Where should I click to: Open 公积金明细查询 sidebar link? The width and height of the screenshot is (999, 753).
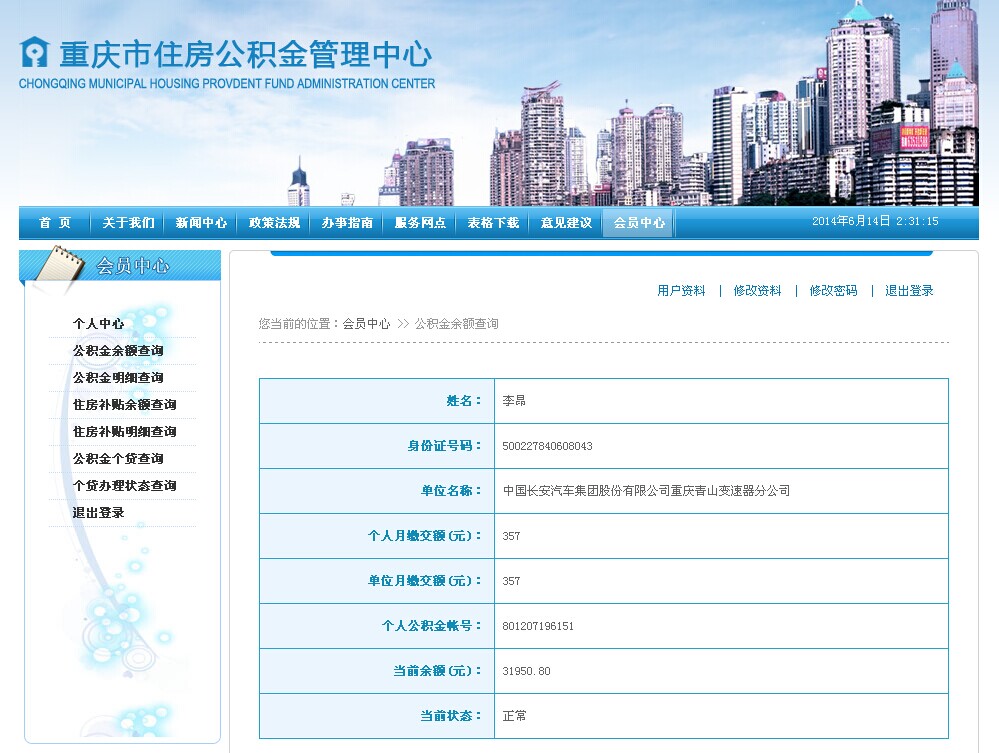(118, 378)
